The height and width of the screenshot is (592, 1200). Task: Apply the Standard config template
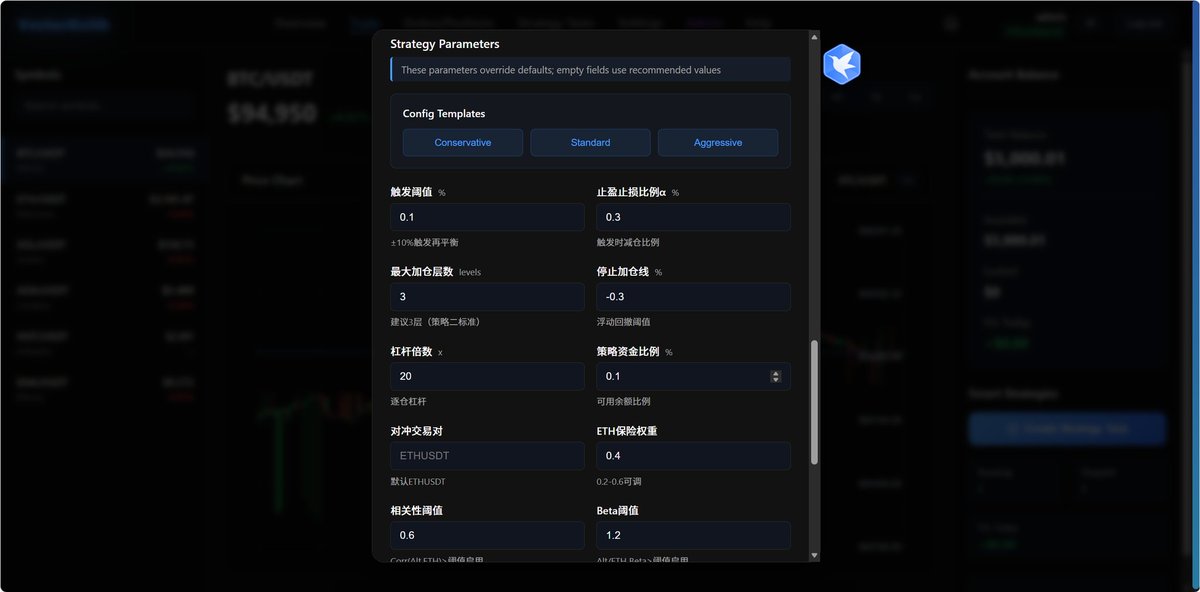pos(590,142)
